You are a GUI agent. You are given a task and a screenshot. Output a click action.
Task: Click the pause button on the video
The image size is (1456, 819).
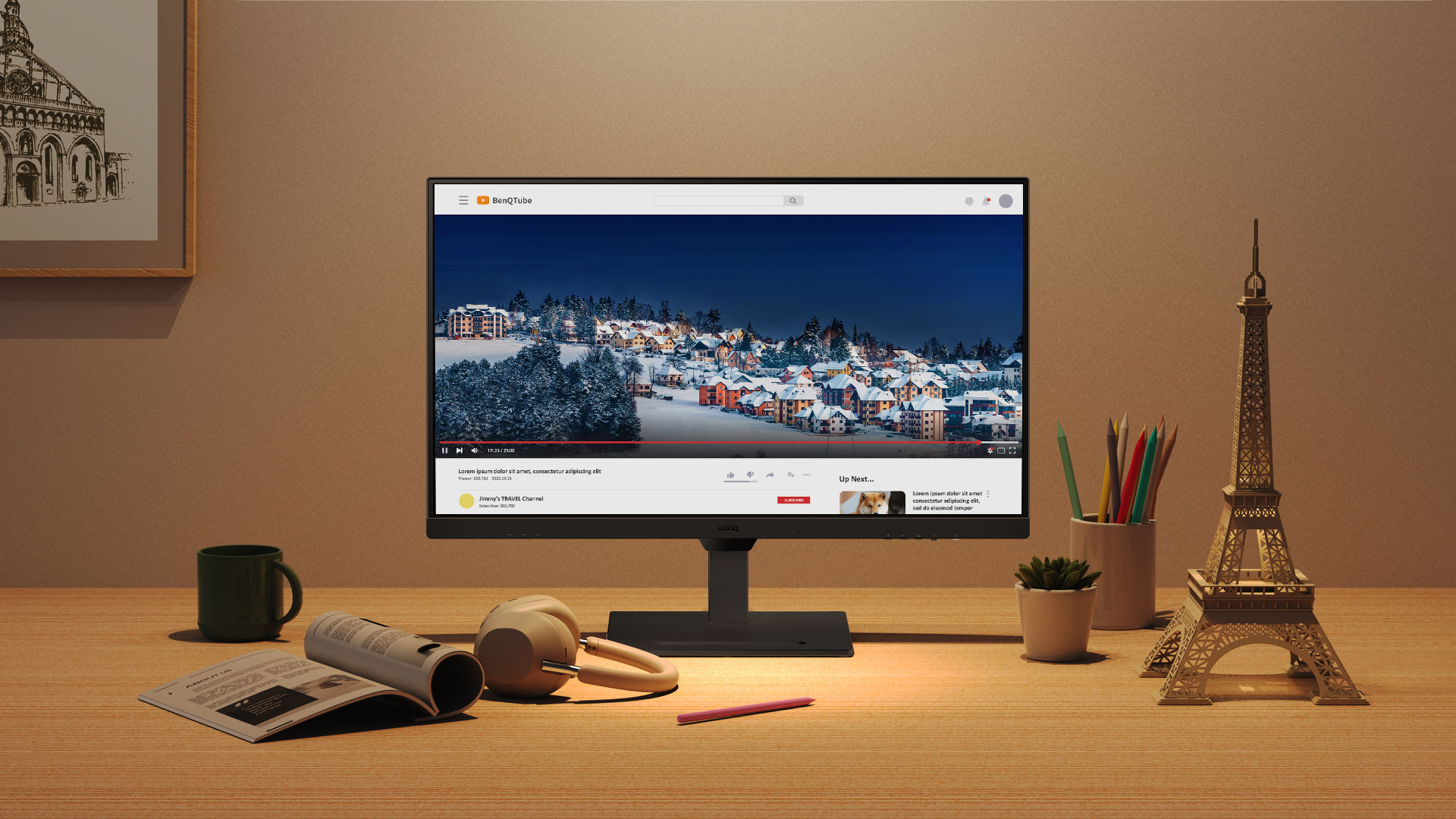444,450
